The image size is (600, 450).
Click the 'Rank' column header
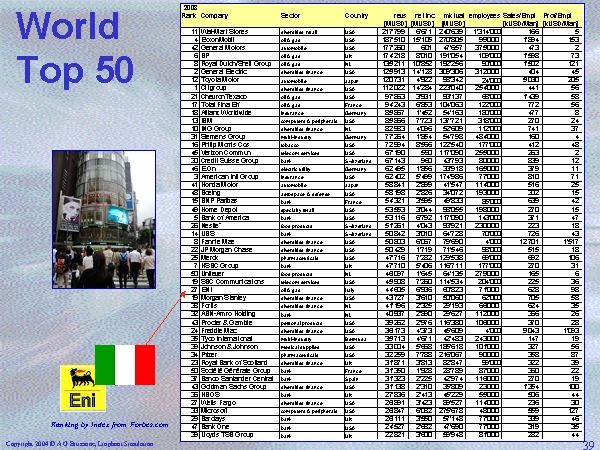(x=189, y=16)
